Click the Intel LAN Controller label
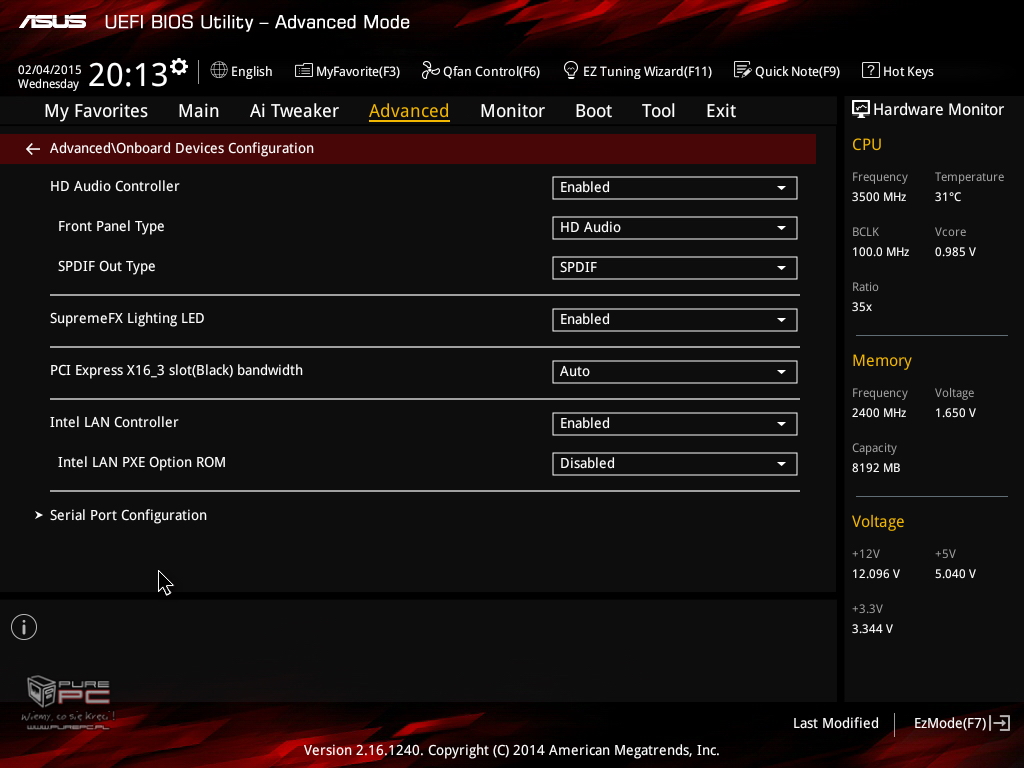1024x768 pixels. 114,423
